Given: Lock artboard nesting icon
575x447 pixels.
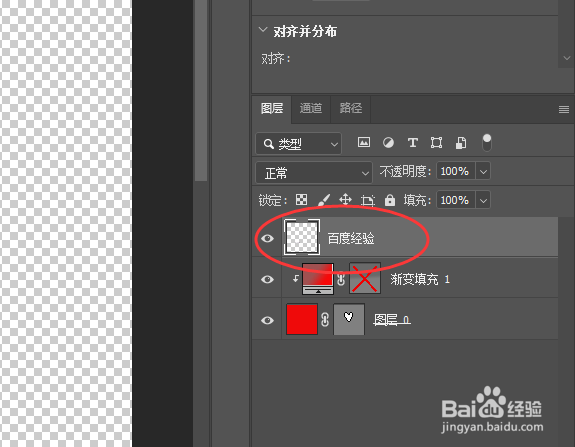Looking at the screenshot, I should coord(368,200).
